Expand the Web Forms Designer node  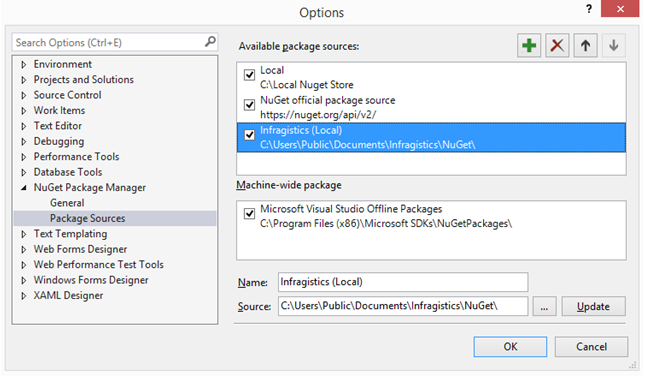[23, 250]
